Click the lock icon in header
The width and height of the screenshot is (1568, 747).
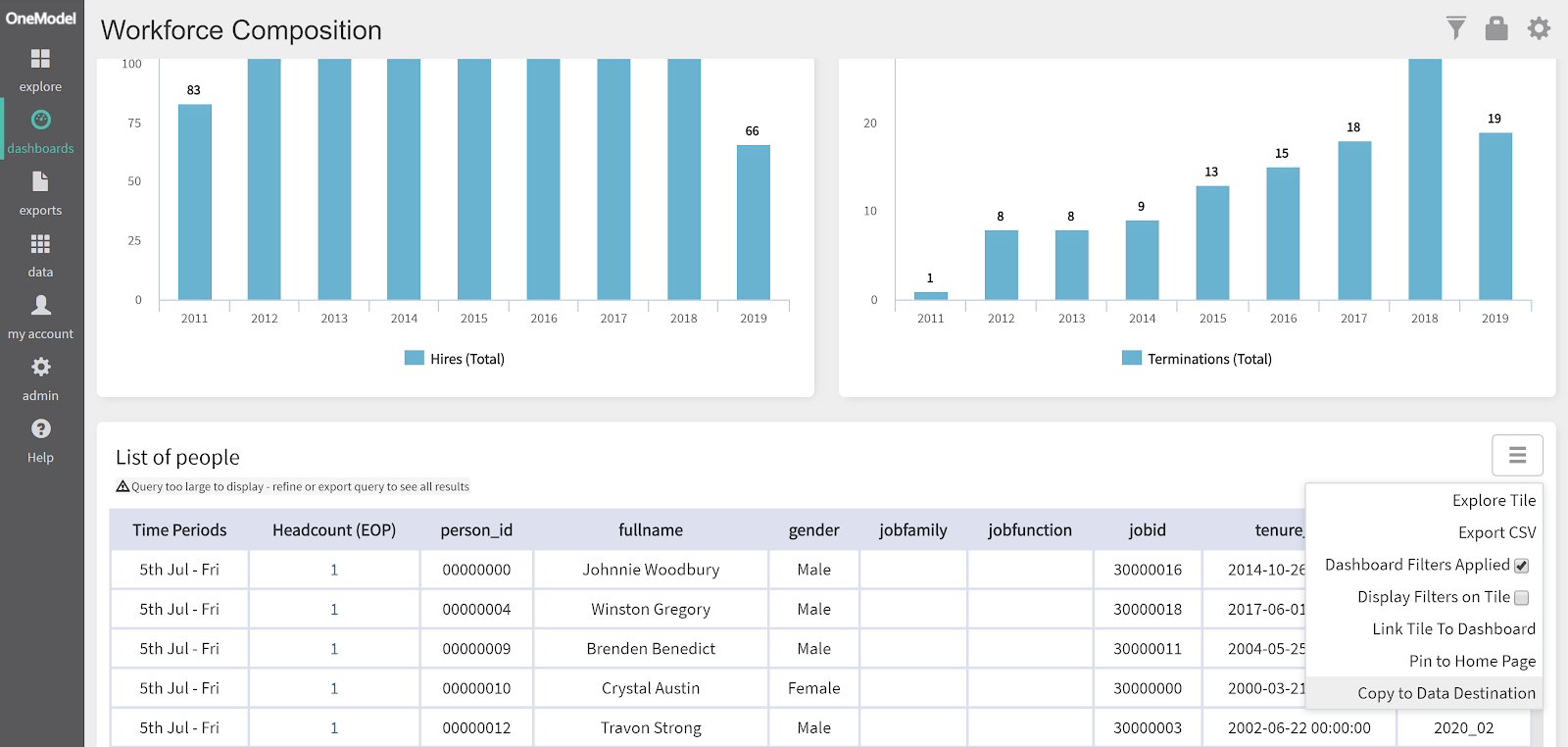point(1496,28)
